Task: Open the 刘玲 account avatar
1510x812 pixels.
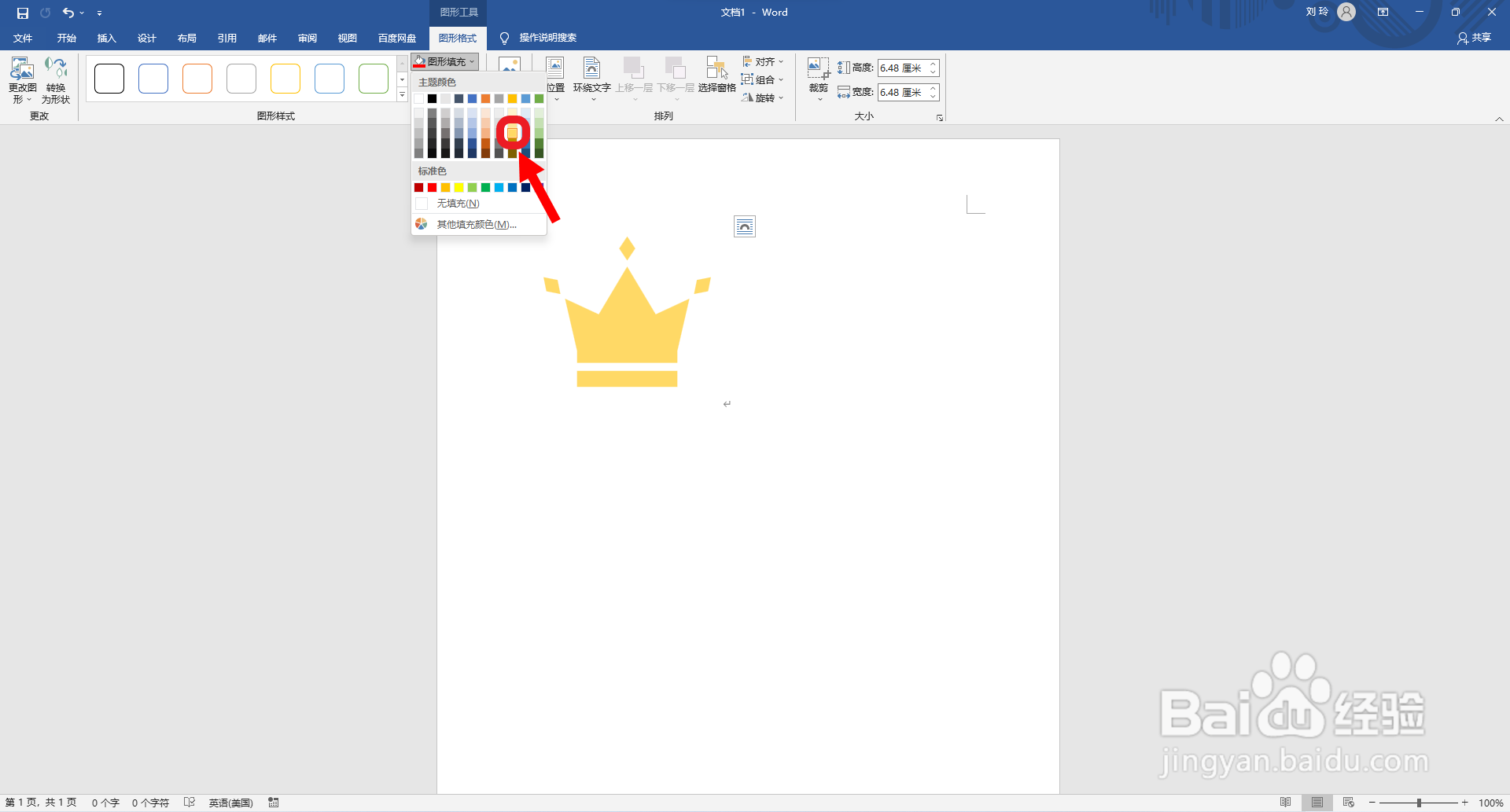Action: tap(1346, 12)
